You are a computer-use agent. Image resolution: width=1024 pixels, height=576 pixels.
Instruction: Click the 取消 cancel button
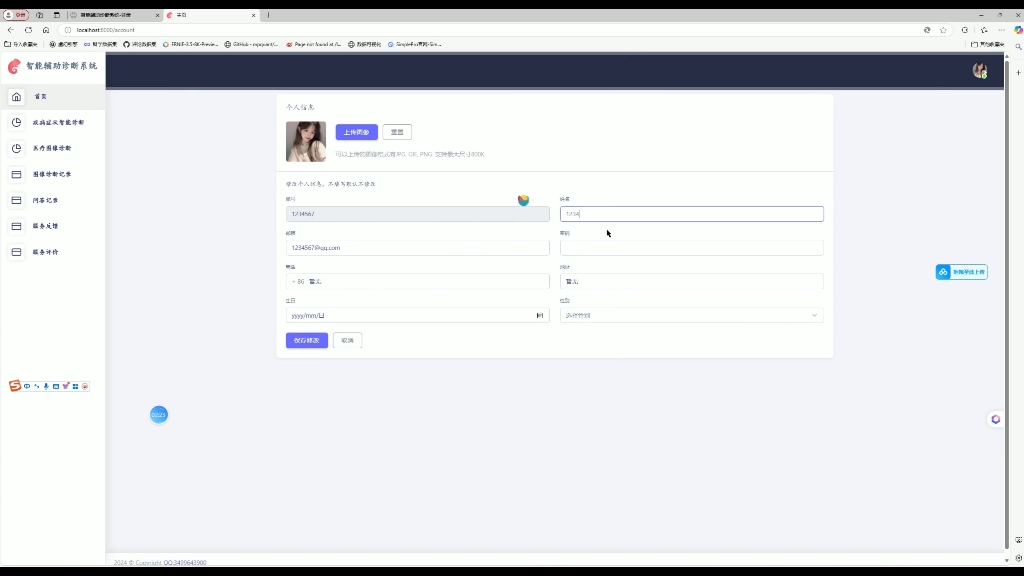click(x=347, y=340)
